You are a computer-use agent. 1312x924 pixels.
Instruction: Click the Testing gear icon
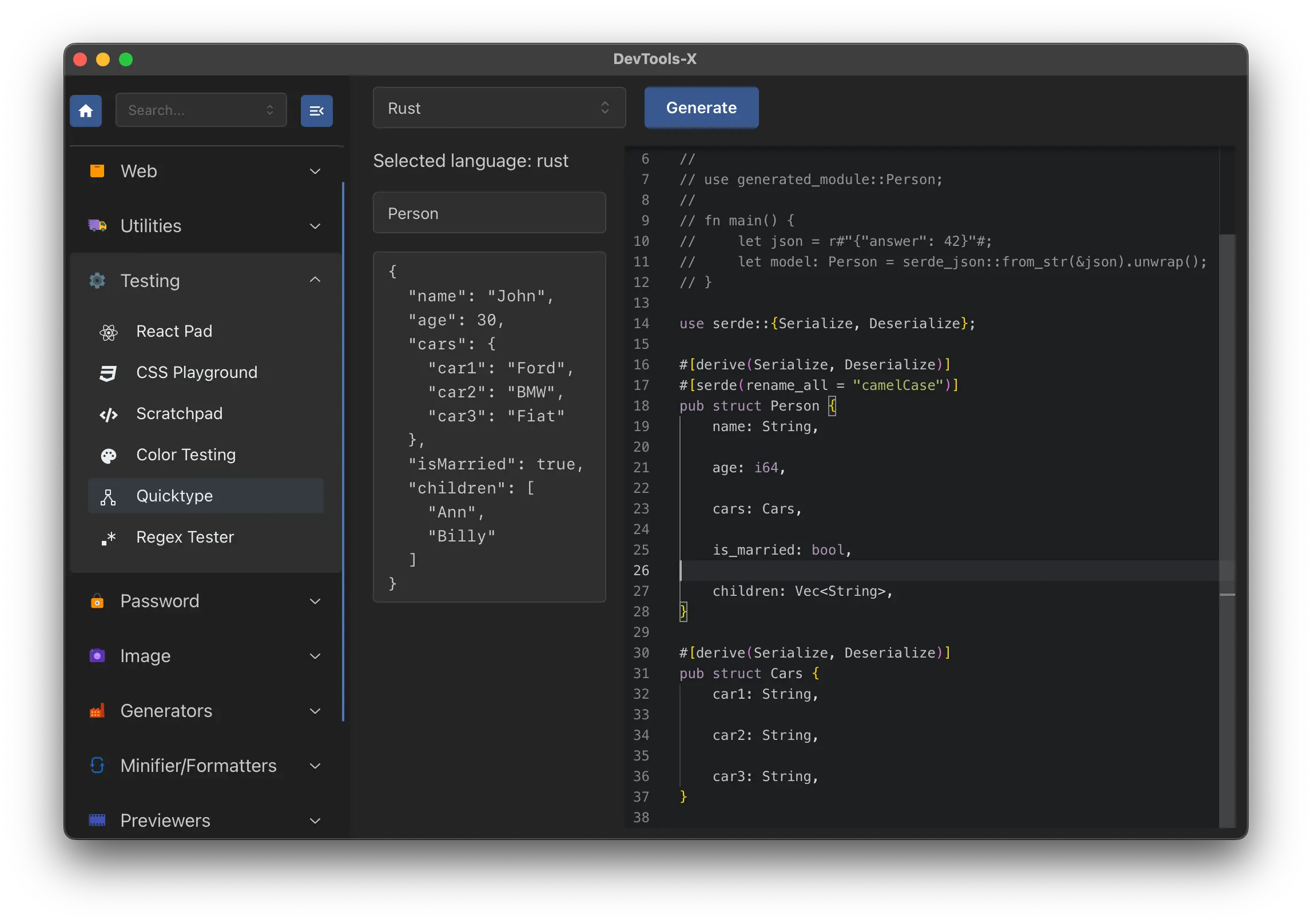point(97,281)
